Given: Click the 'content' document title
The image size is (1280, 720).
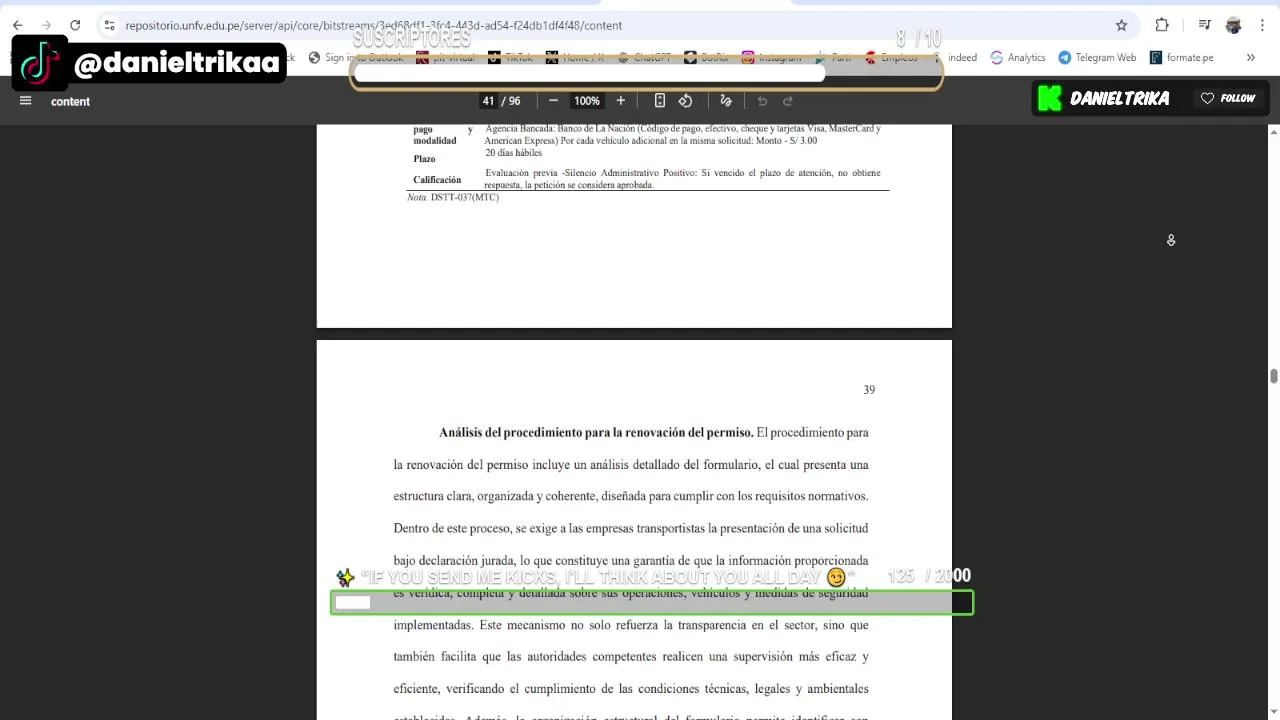Looking at the screenshot, I should pos(70,101).
